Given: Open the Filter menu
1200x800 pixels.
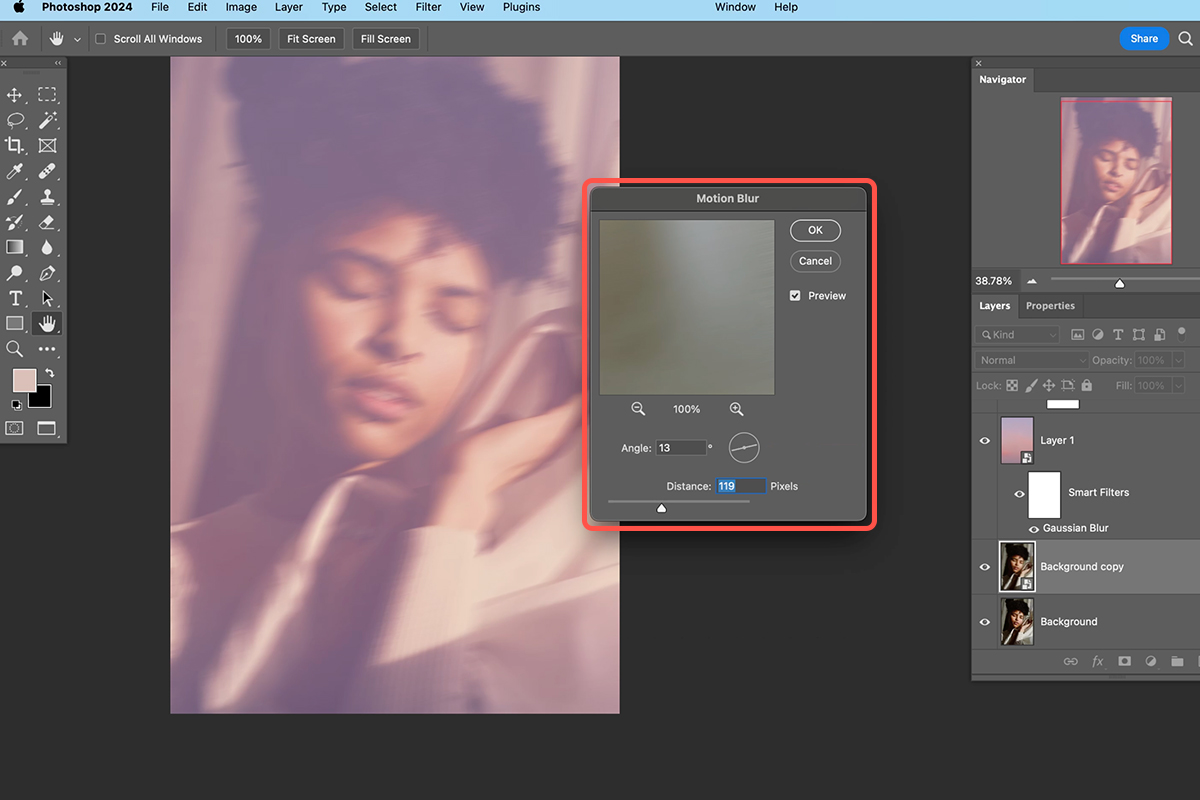Looking at the screenshot, I should (x=428, y=7).
